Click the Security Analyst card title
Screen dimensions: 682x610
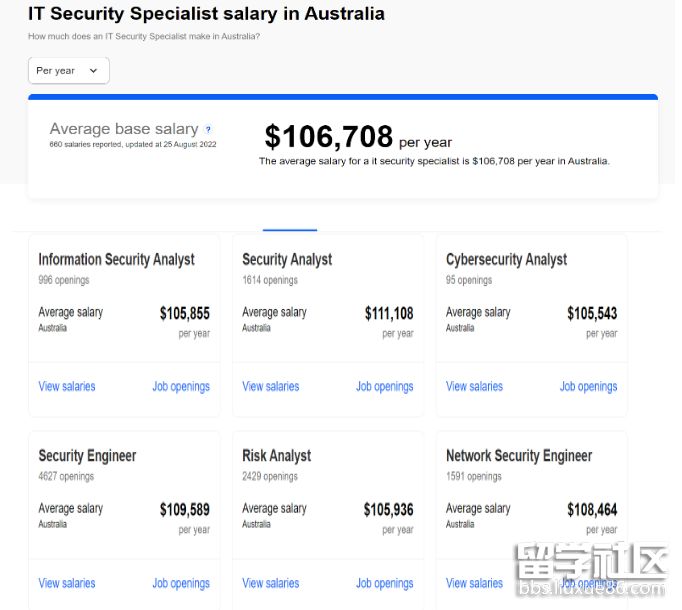[287, 259]
